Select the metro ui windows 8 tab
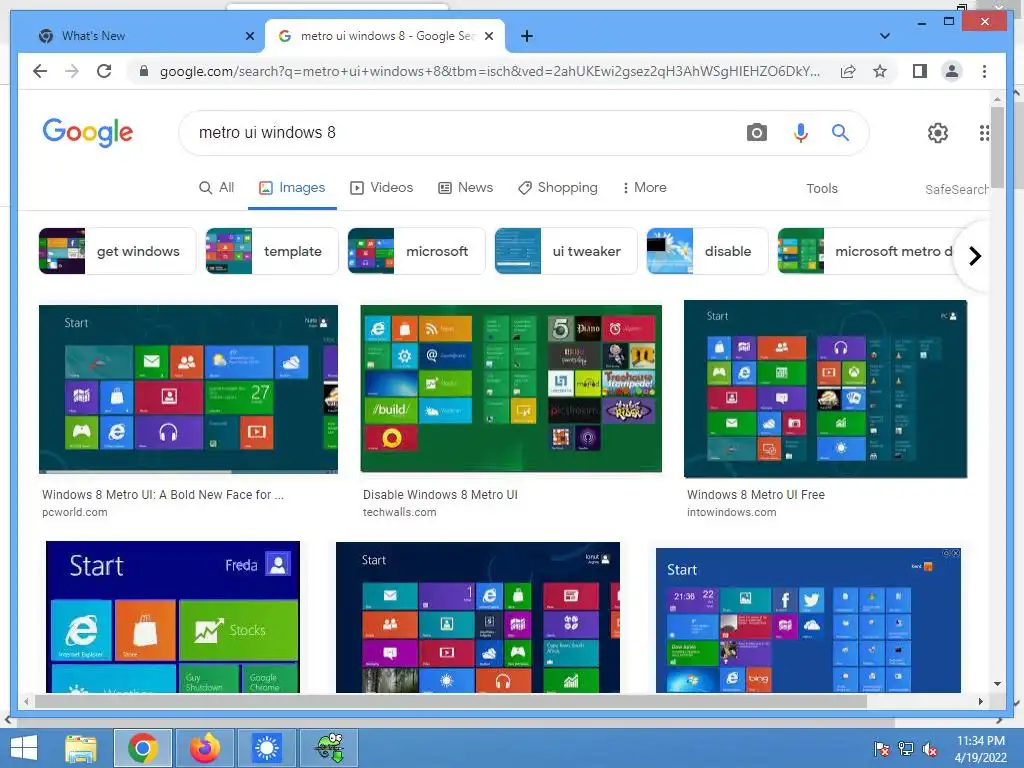The image size is (1024, 768). tap(384, 36)
